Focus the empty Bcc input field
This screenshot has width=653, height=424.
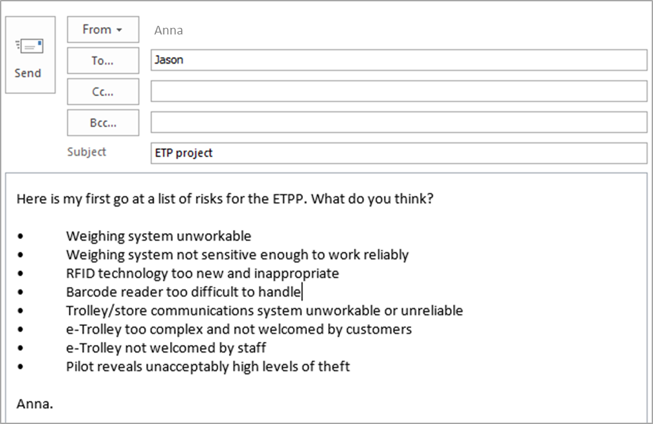click(x=399, y=122)
